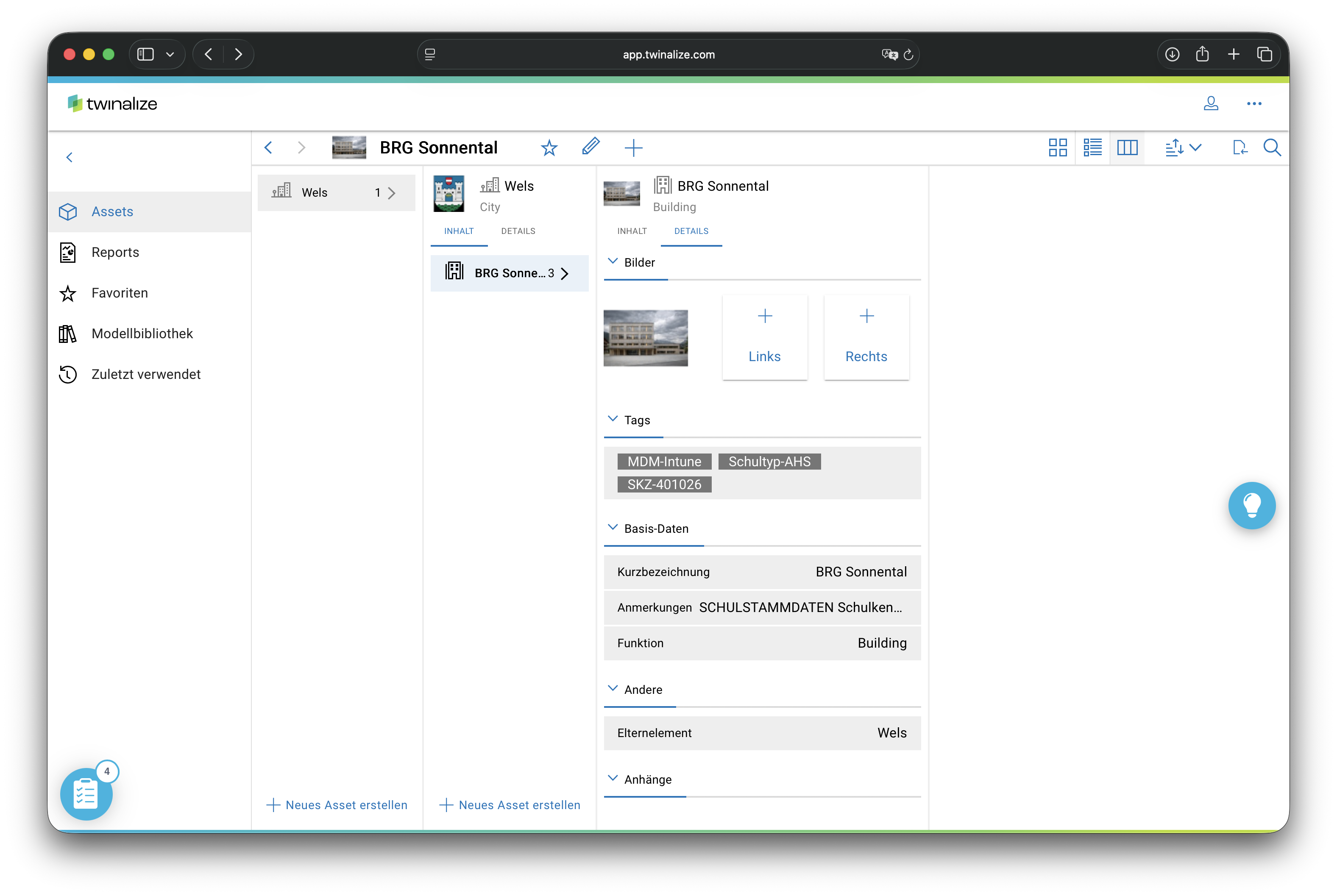Viewport: 1337px width, 896px height.
Task: Open the Details tab under Wels
Action: pyautogui.click(x=518, y=231)
